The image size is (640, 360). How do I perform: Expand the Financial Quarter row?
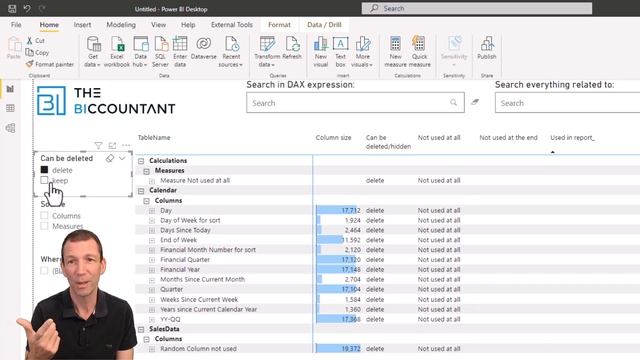[x=152, y=260]
